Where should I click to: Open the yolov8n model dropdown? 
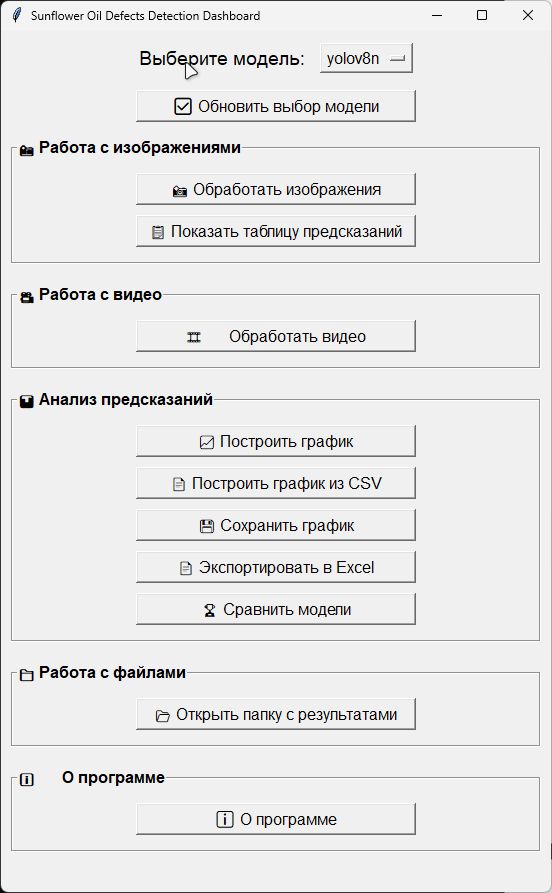pos(366,58)
